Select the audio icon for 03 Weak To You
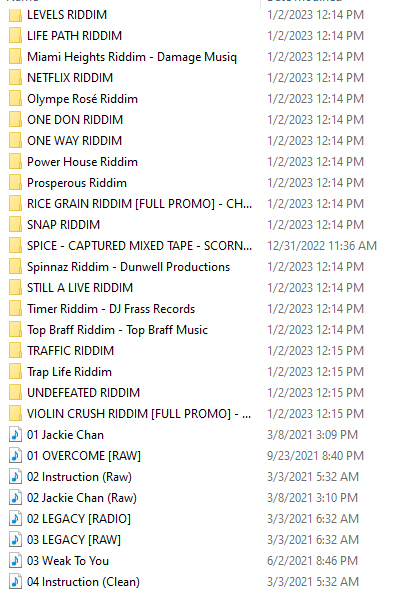Image resolution: width=400 pixels, height=591 pixels. [15, 561]
